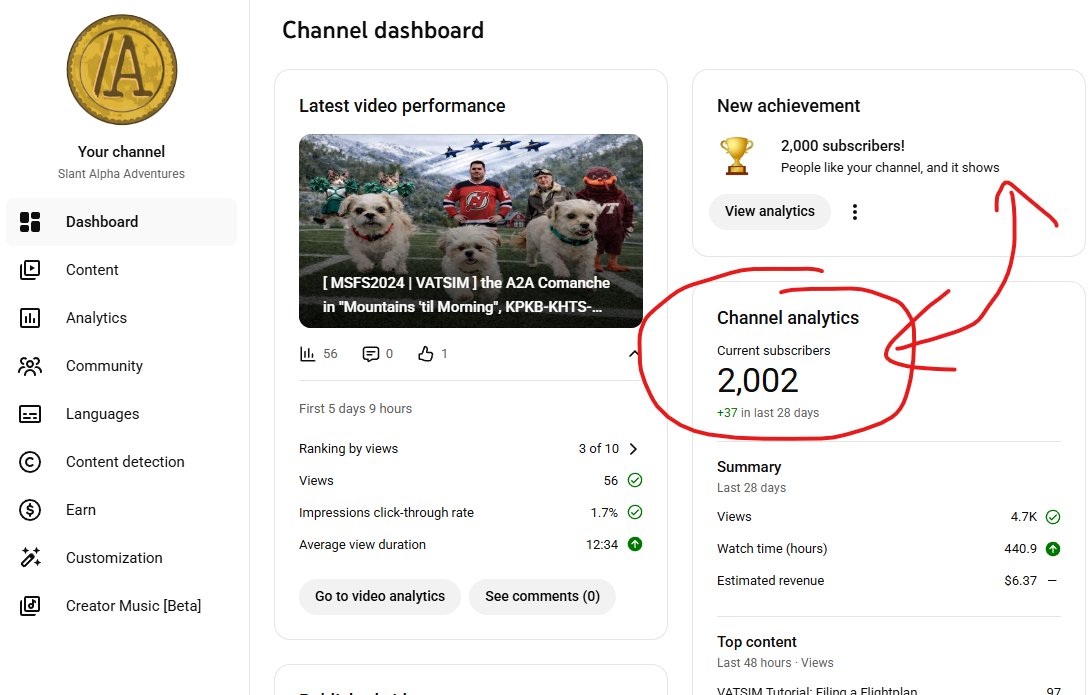
Task: Go to Content in the sidebar
Action: click(121, 270)
